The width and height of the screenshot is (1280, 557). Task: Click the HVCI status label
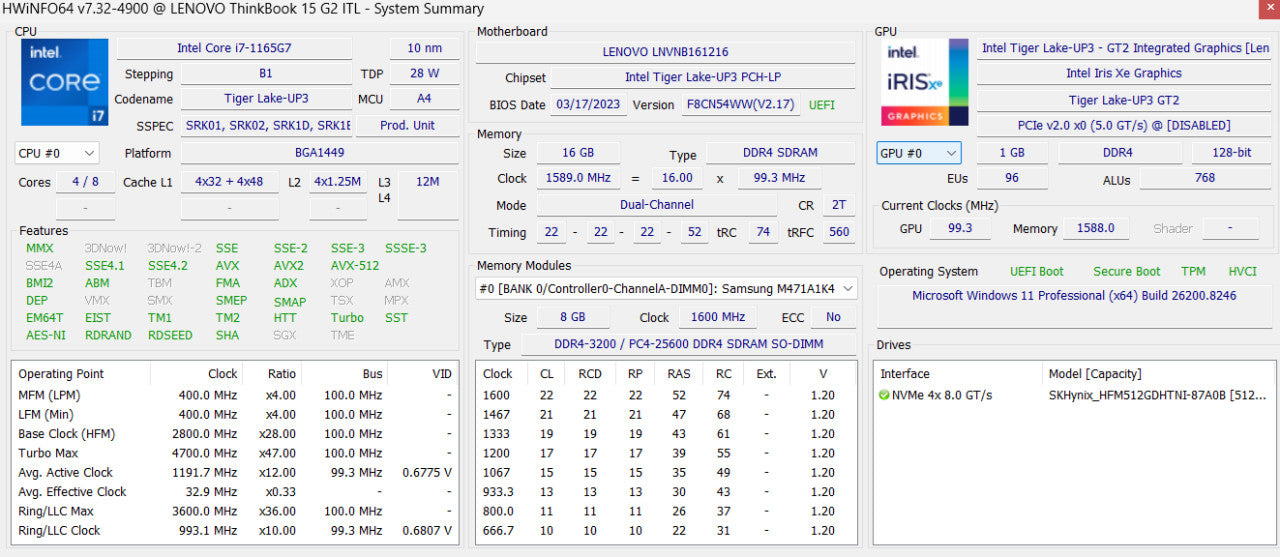1242,271
